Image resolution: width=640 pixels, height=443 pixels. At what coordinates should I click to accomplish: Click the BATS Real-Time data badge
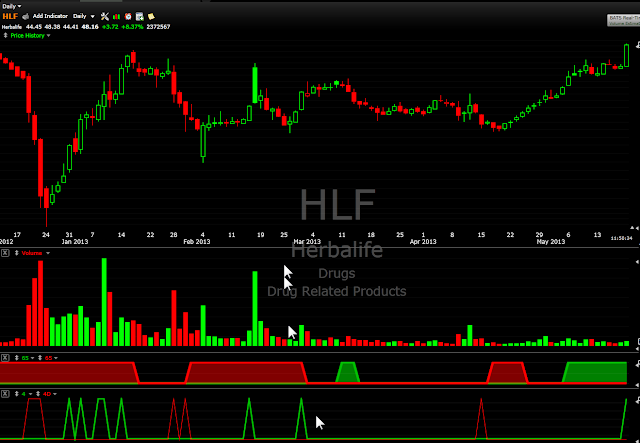(623, 20)
